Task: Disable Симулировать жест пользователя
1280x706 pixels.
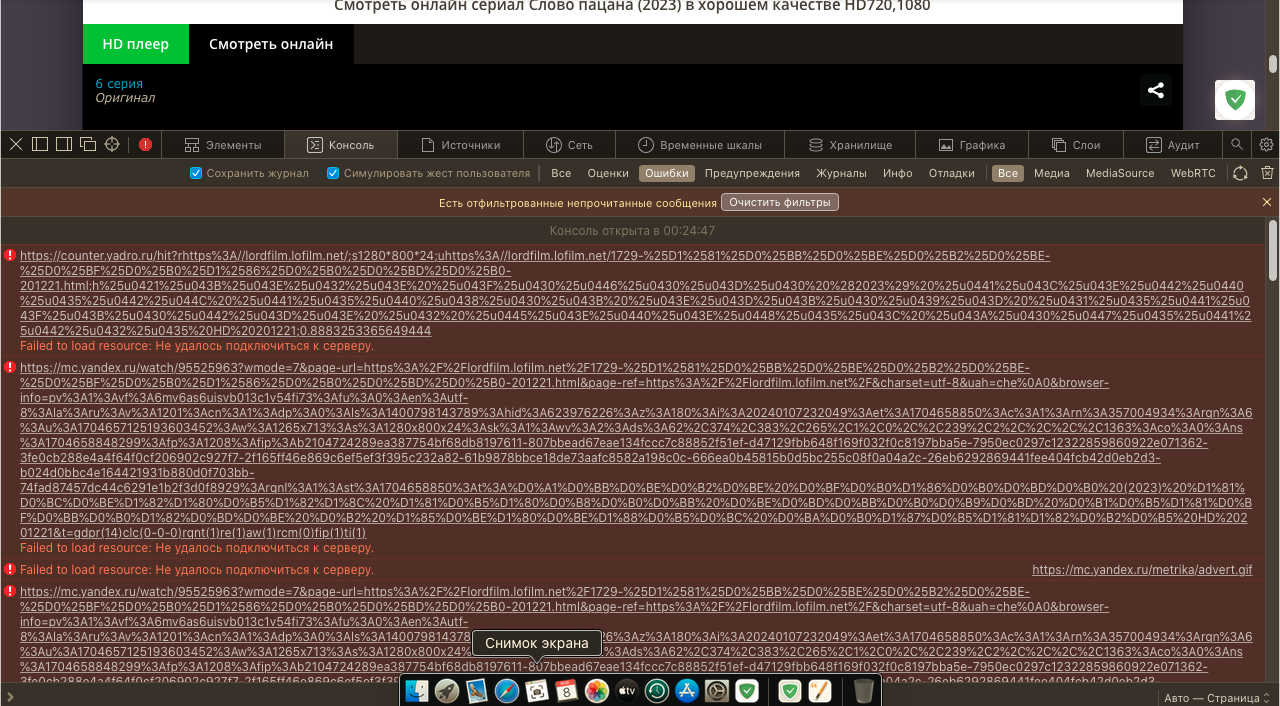Action: point(333,172)
